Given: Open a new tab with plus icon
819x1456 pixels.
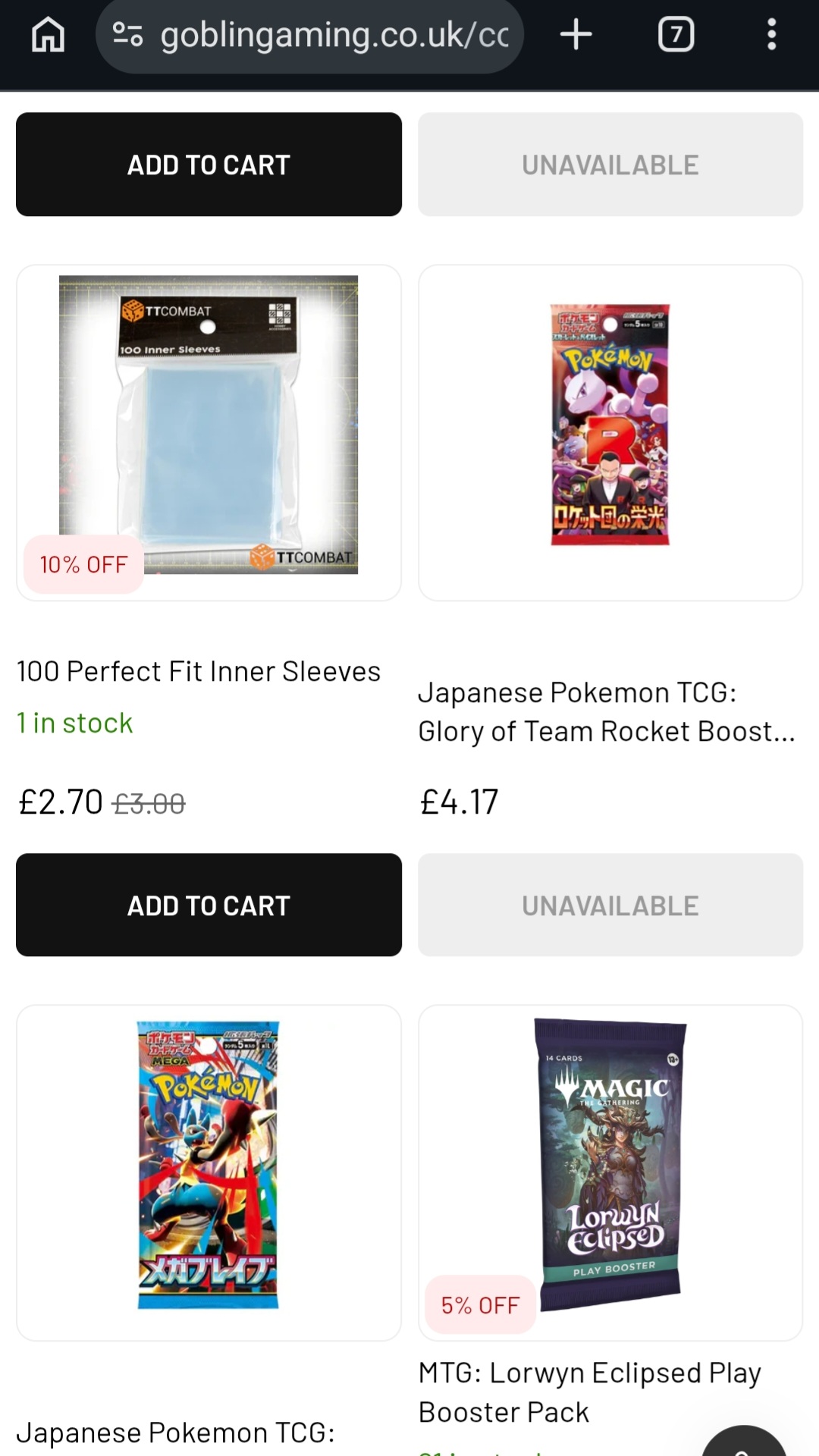Looking at the screenshot, I should coord(576,35).
